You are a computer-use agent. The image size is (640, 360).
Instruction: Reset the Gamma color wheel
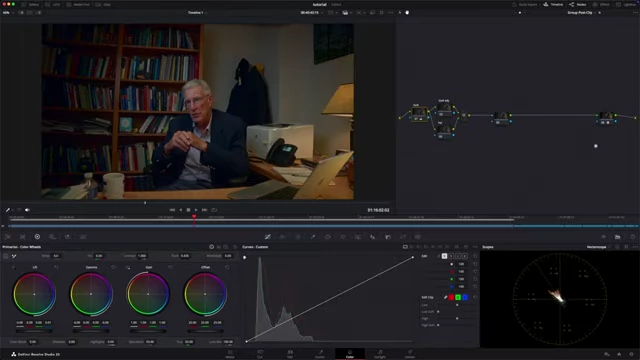(113, 267)
